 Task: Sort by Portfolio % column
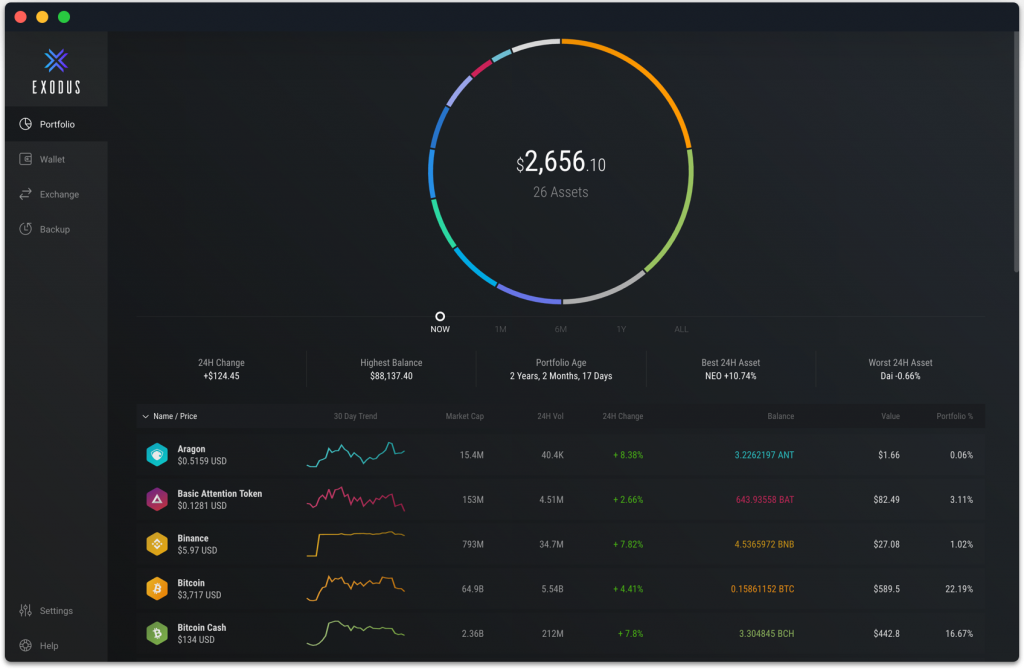pyautogui.click(x=954, y=416)
